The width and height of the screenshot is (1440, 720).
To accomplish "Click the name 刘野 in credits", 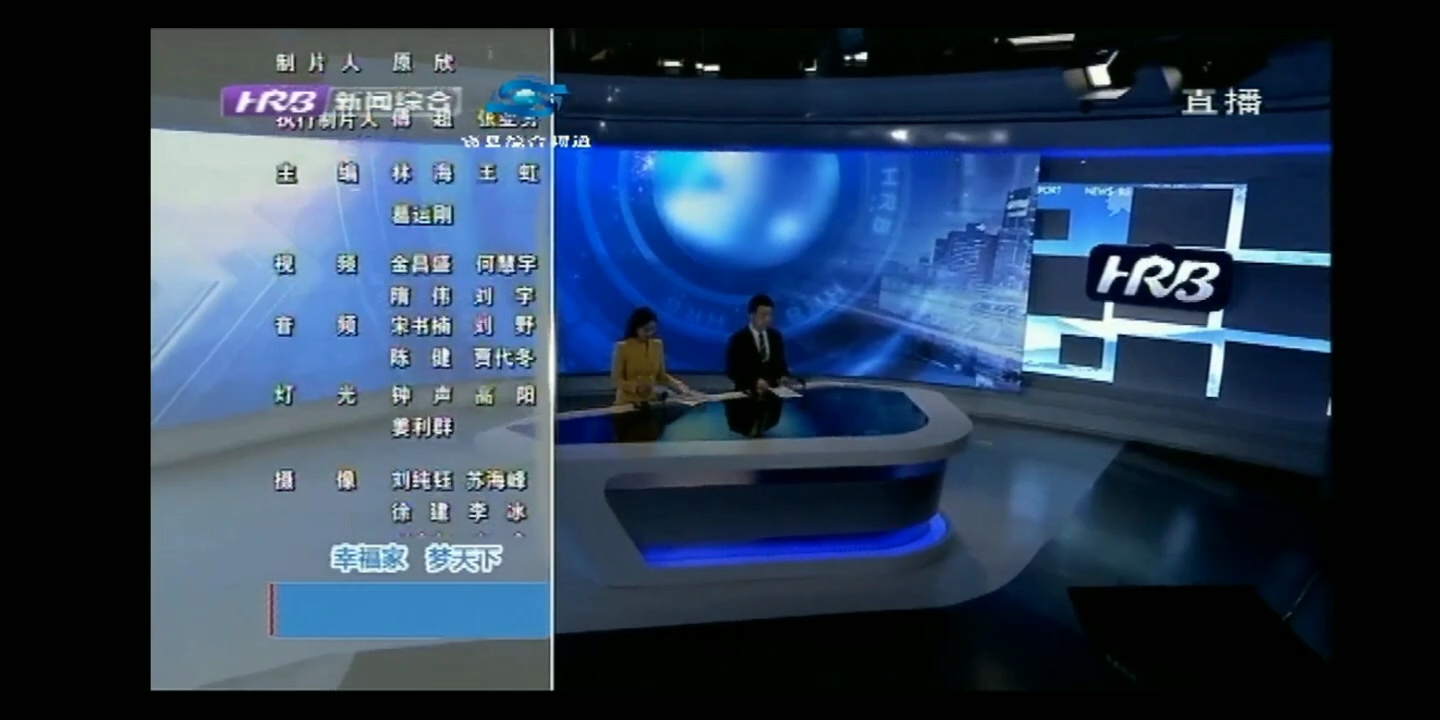I will tap(506, 326).
